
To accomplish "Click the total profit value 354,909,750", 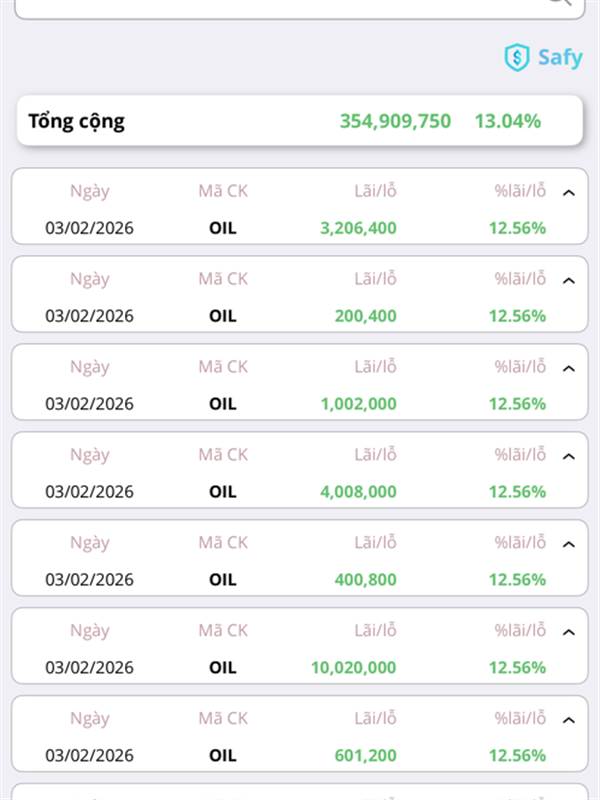I will tap(395, 122).
